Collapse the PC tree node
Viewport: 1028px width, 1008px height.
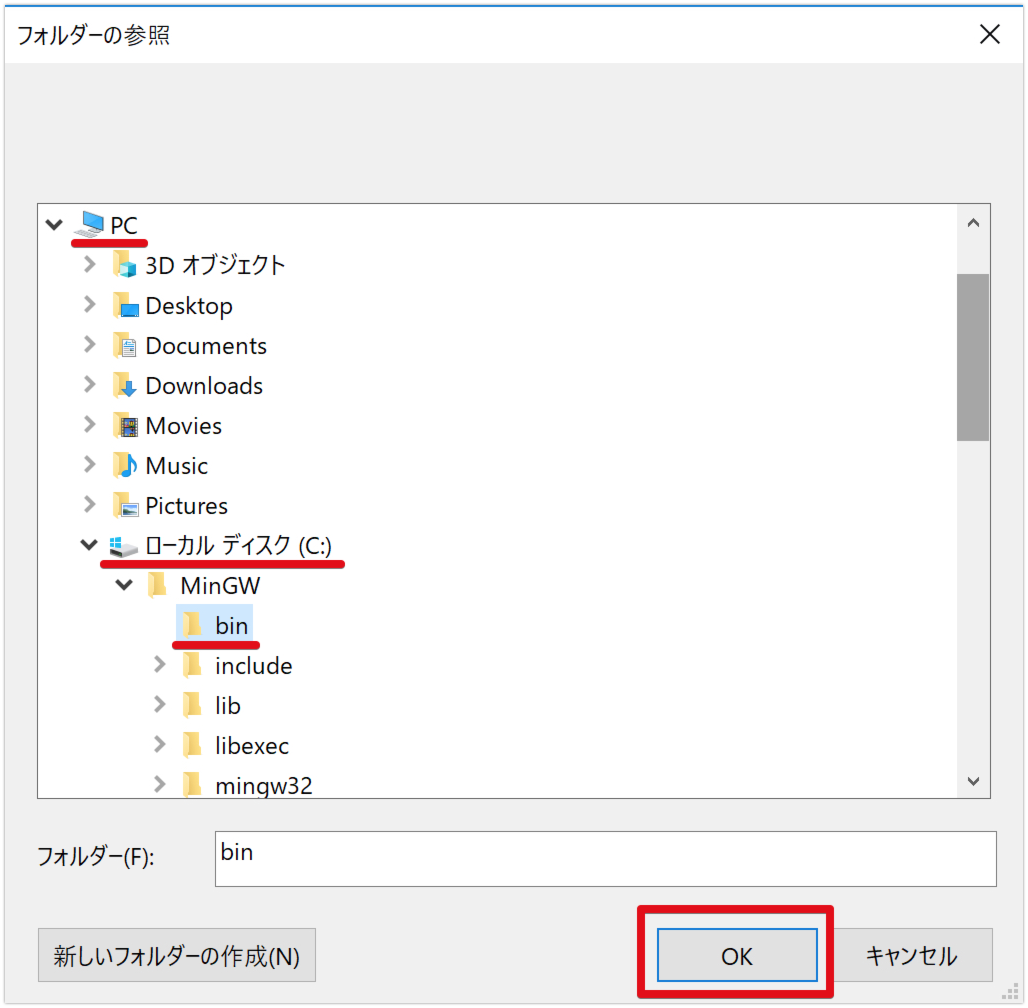tap(53, 223)
